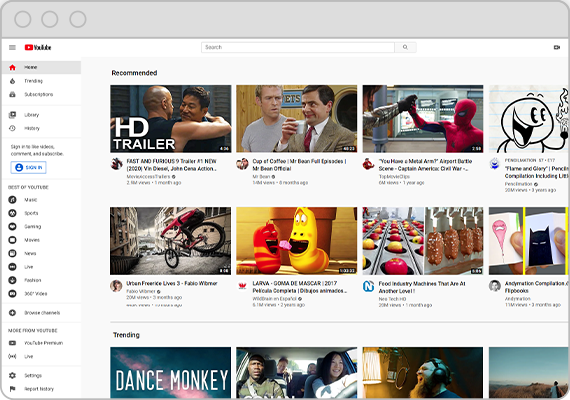Viewport: 570px width, 400px height.
Task: Open the Subscriptions menu item
Action: (41, 94)
